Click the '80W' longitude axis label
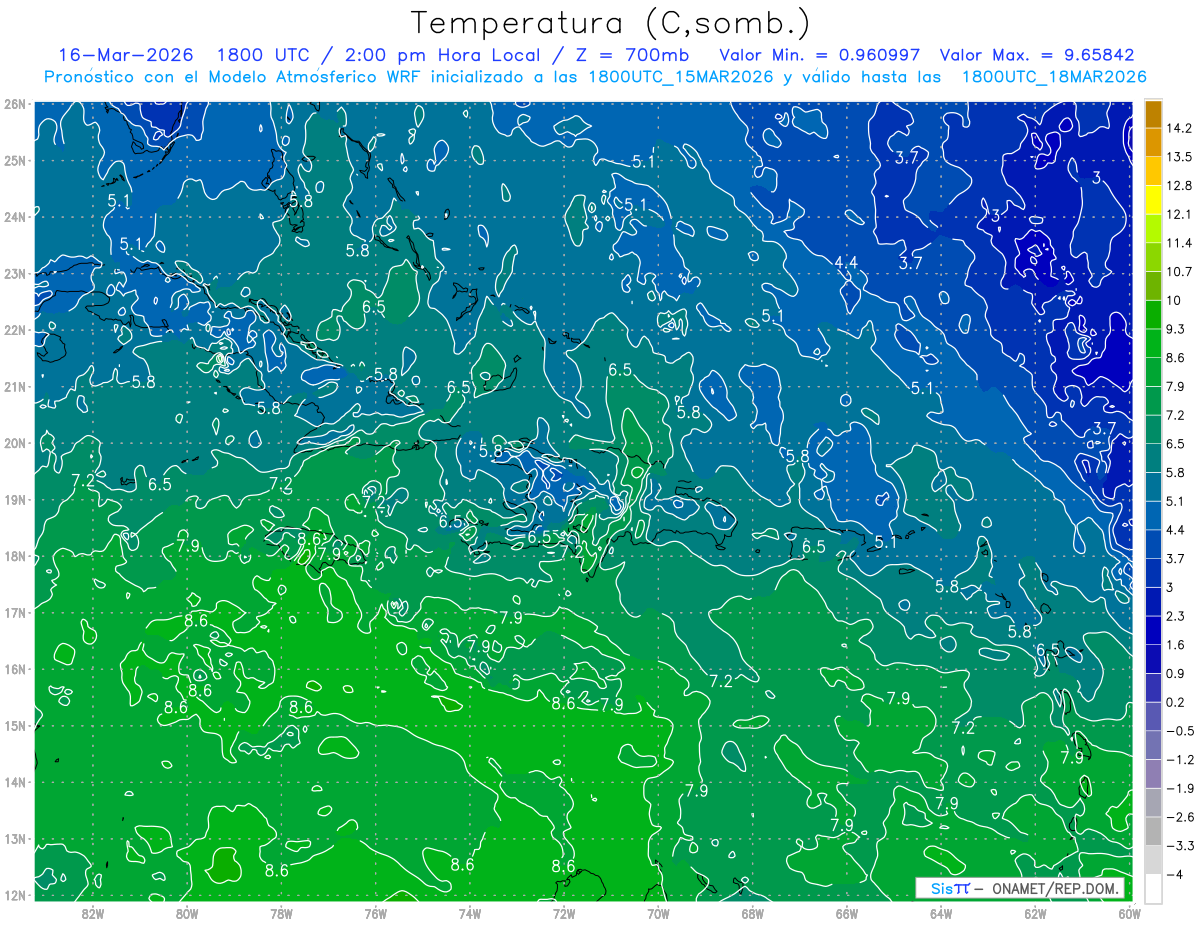The height and width of the screenshot is (927, 1200). 187,914
